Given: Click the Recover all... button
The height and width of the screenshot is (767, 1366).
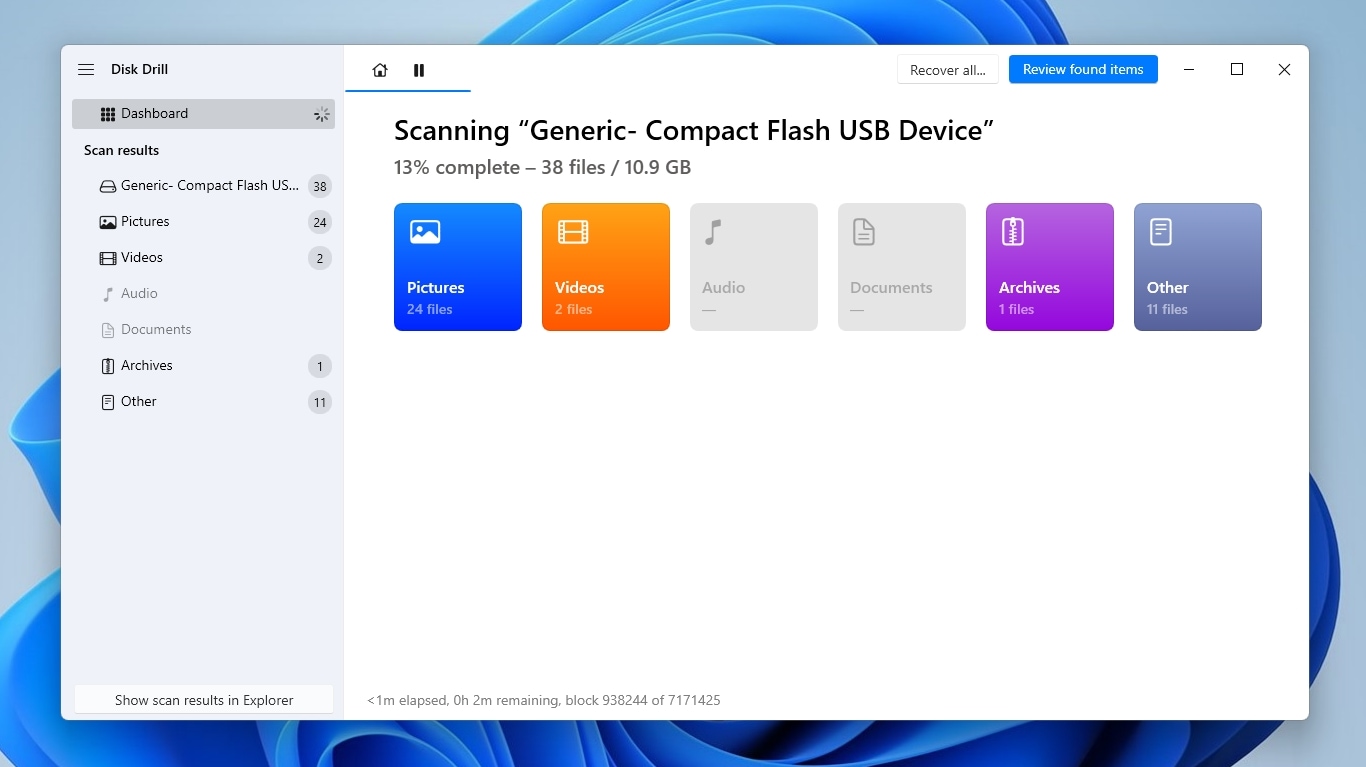Looking at the screenshot, I should [x=948, y=70].
